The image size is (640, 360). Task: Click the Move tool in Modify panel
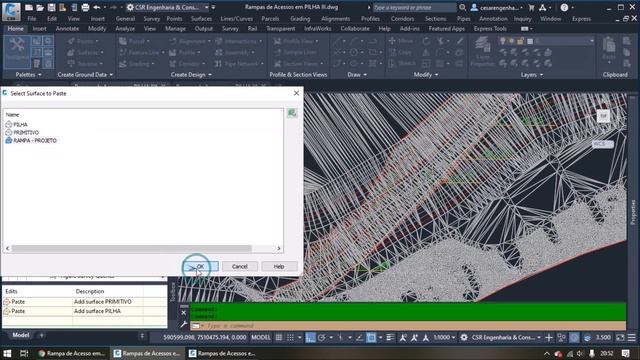click(x=401, y=41)
